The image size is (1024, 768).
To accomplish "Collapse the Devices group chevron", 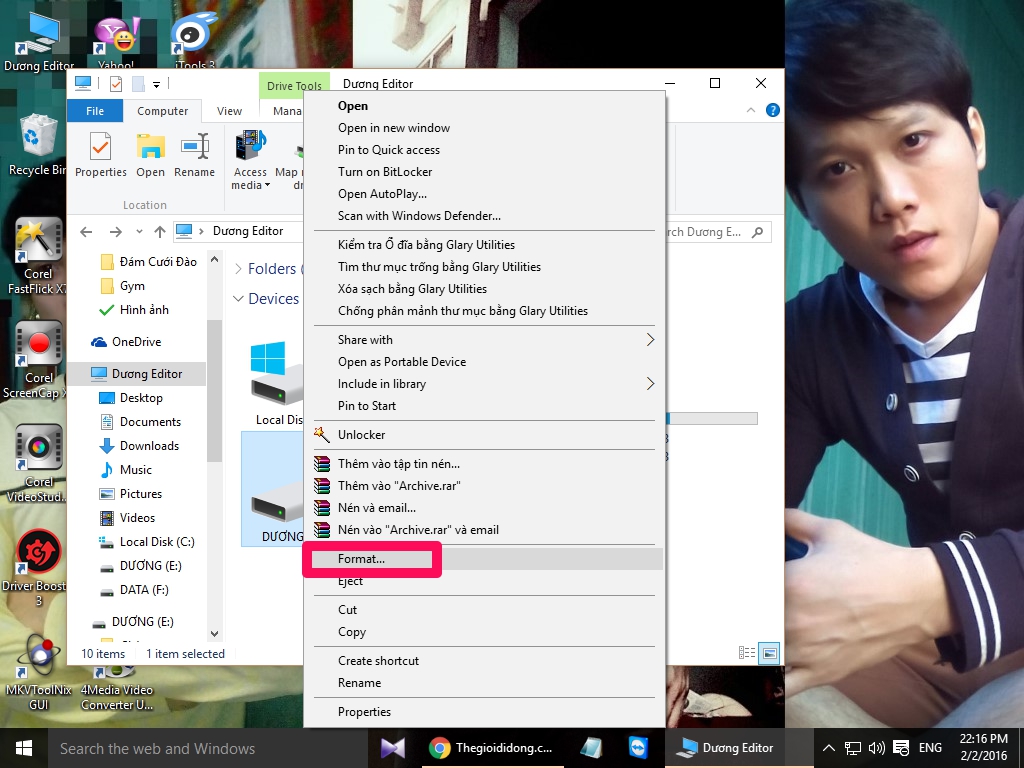I will 239,299.
